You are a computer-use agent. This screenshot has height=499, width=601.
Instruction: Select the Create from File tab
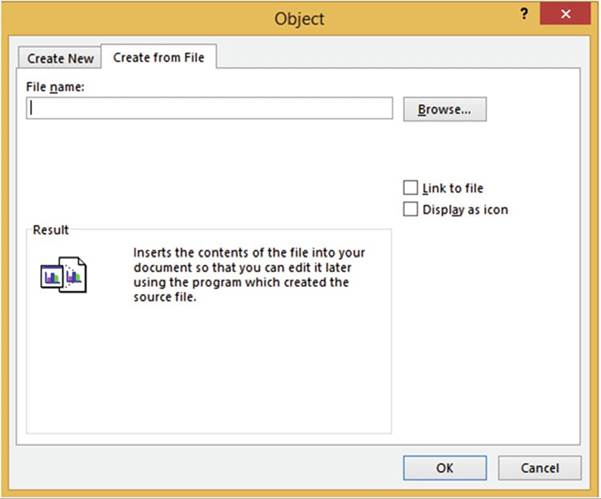159,57
